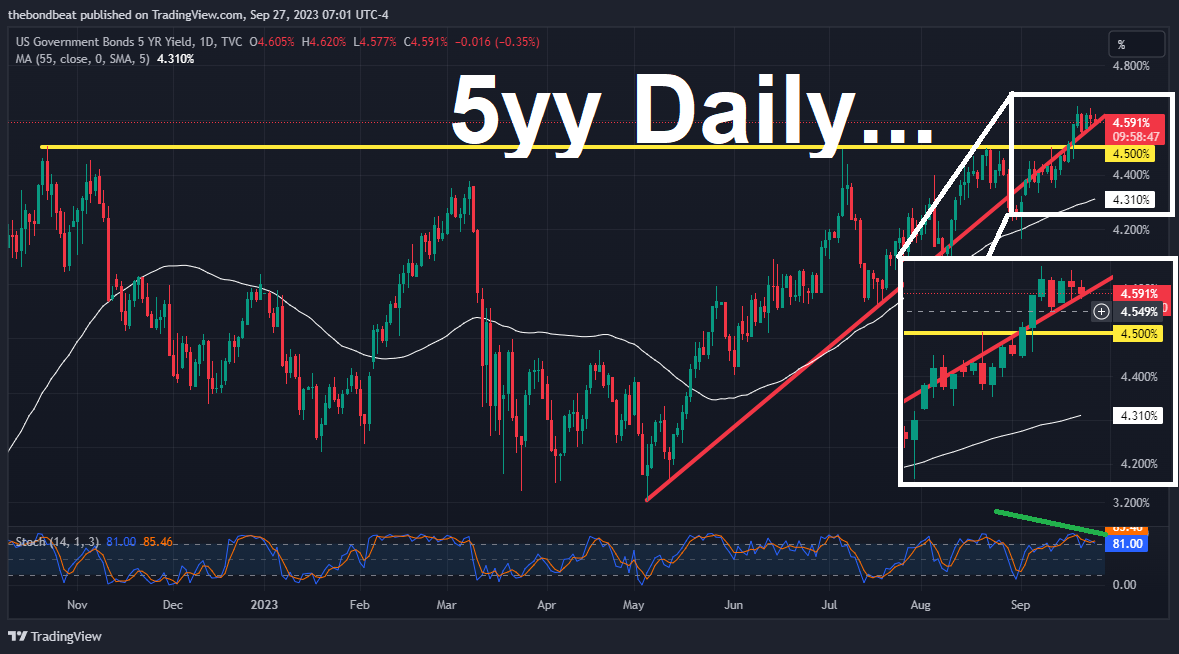Click the 0.00 Stoch axis label
The height and width of the screenshot is (654, 1179).
click(1124, 585)
